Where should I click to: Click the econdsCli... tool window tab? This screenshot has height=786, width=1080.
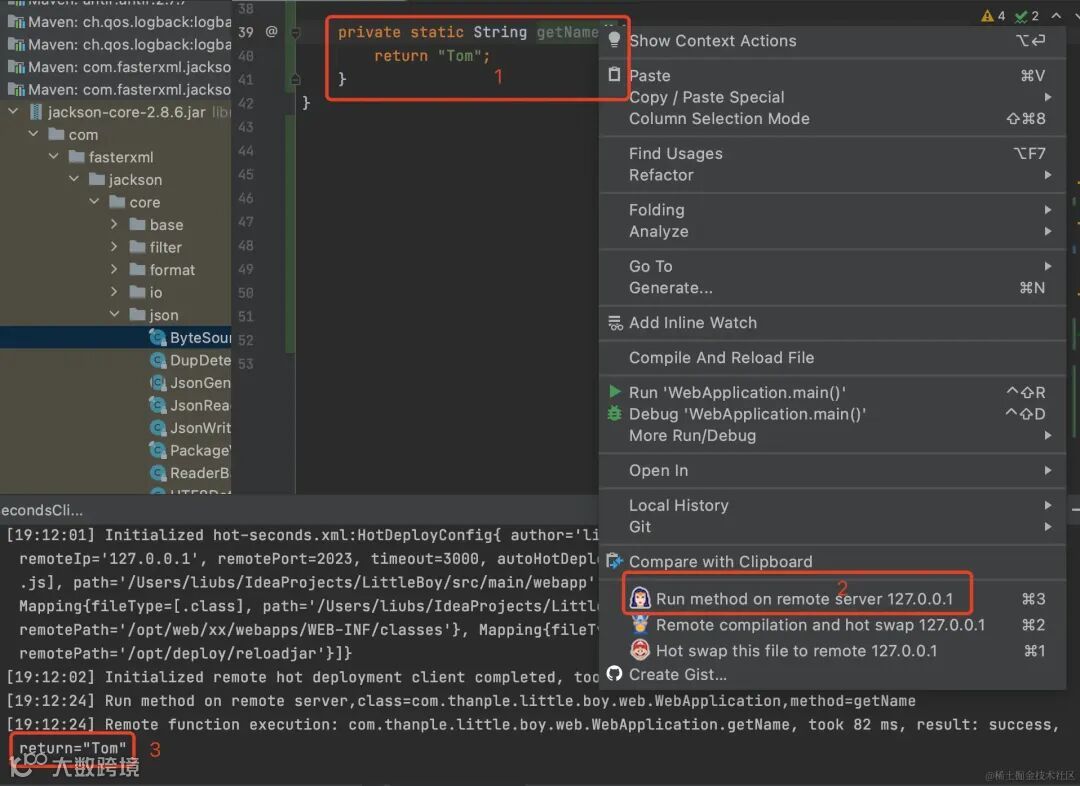point(41,510)
